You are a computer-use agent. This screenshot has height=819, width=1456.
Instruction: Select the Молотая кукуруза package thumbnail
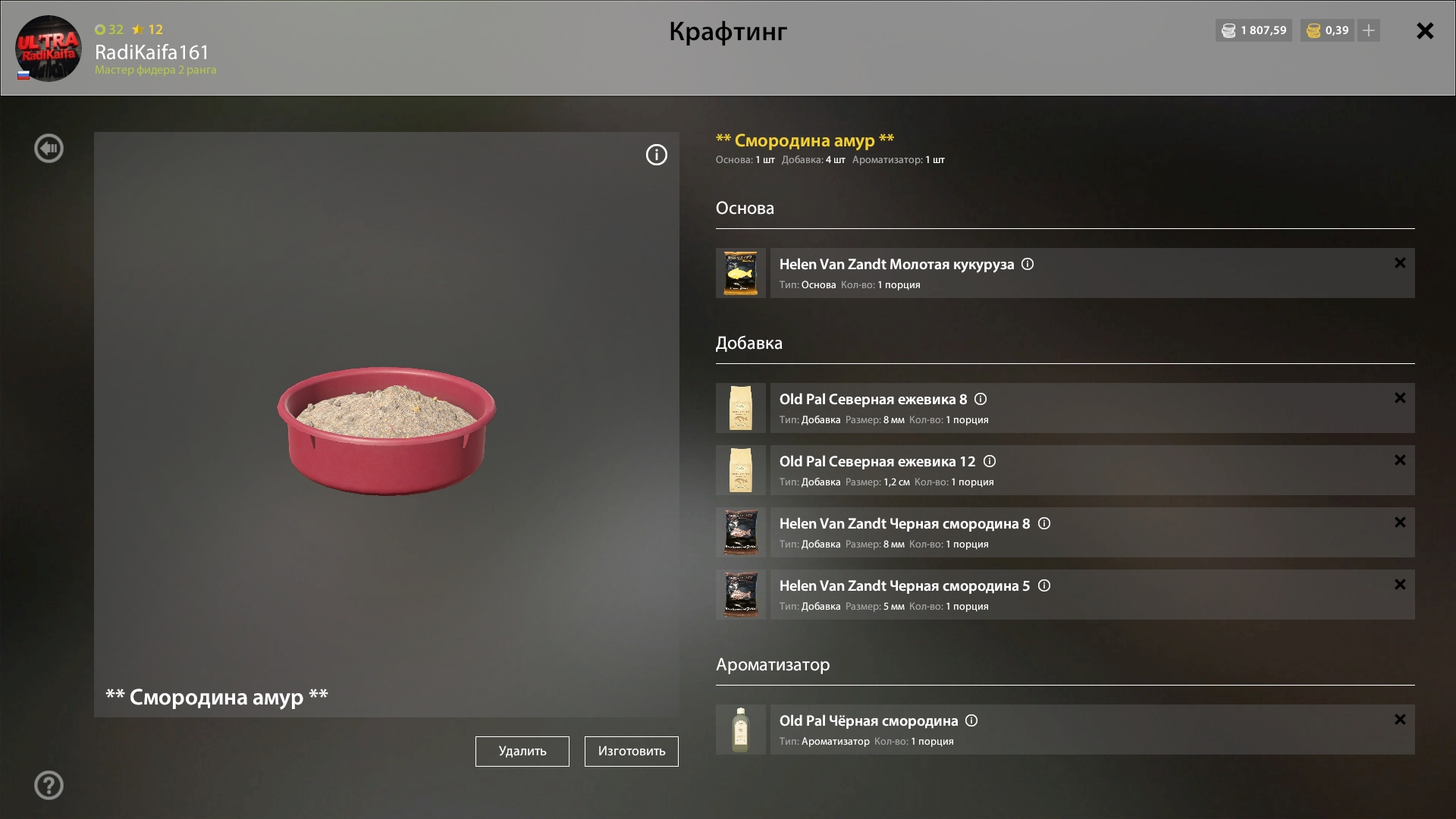tap(740, 273)
